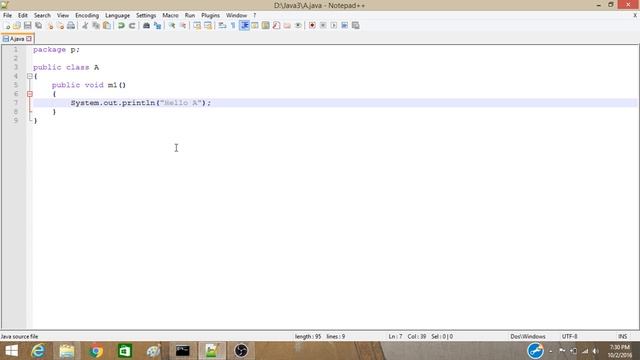Open the Edit menu
Viewport: 640px width, 360px height.
(22, 16)
